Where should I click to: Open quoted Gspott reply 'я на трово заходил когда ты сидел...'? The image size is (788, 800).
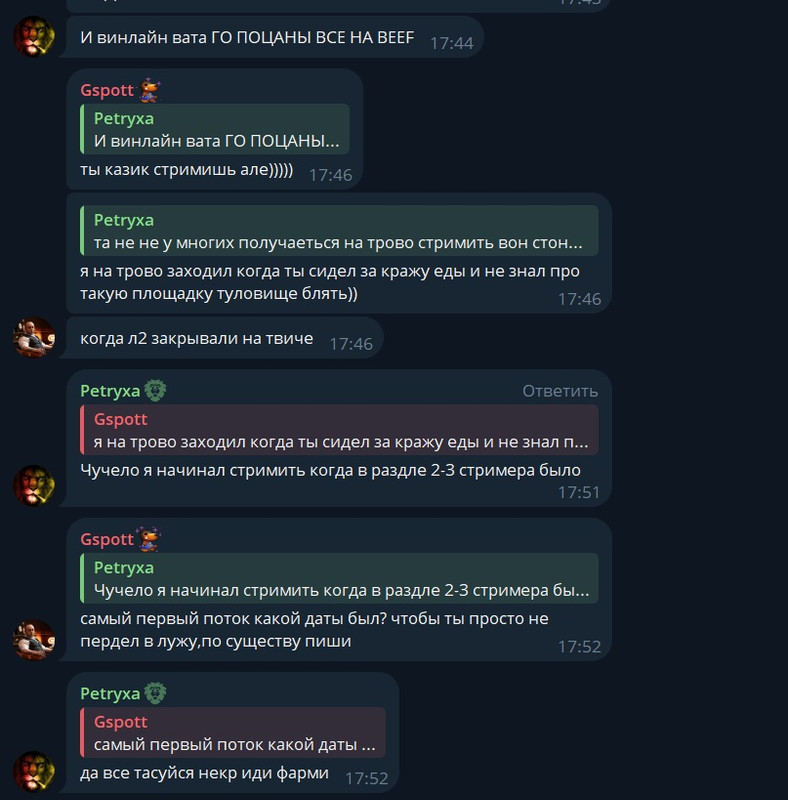click(x=339, y=430)
